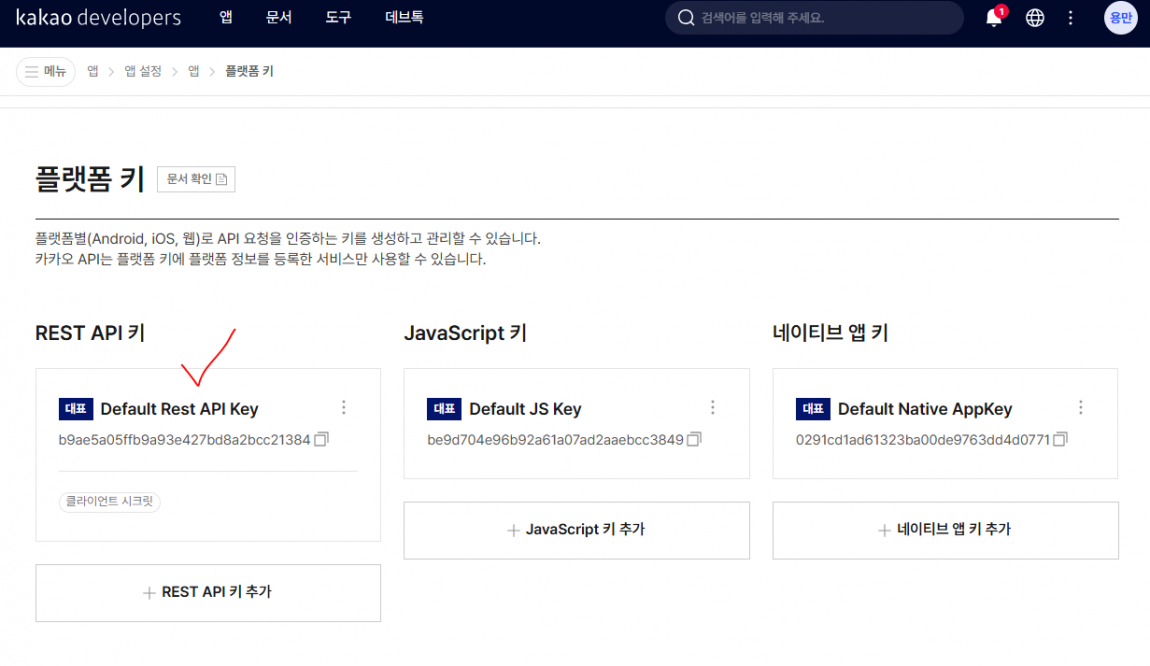Open the 도구 top menu

pos(338,17)
